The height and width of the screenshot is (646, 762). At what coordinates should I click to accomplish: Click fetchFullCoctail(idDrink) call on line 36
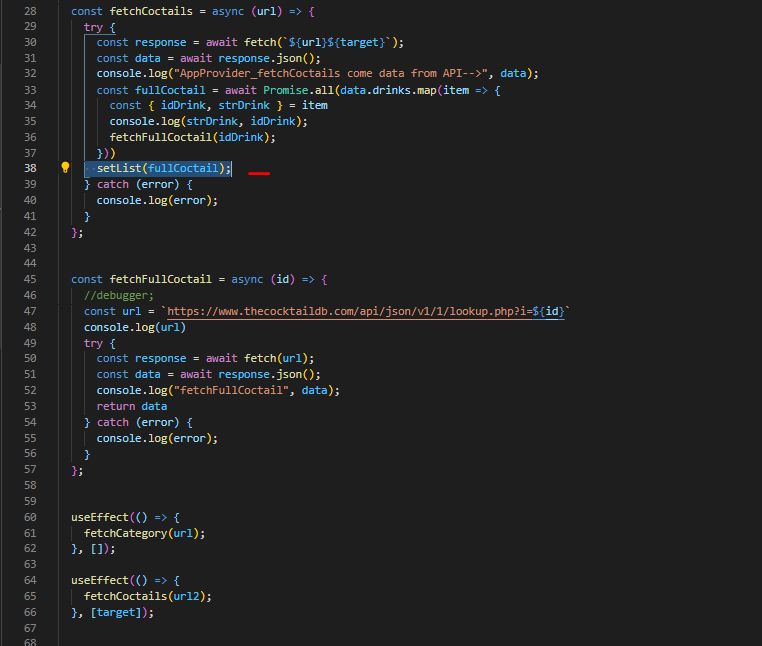[192, 138]
